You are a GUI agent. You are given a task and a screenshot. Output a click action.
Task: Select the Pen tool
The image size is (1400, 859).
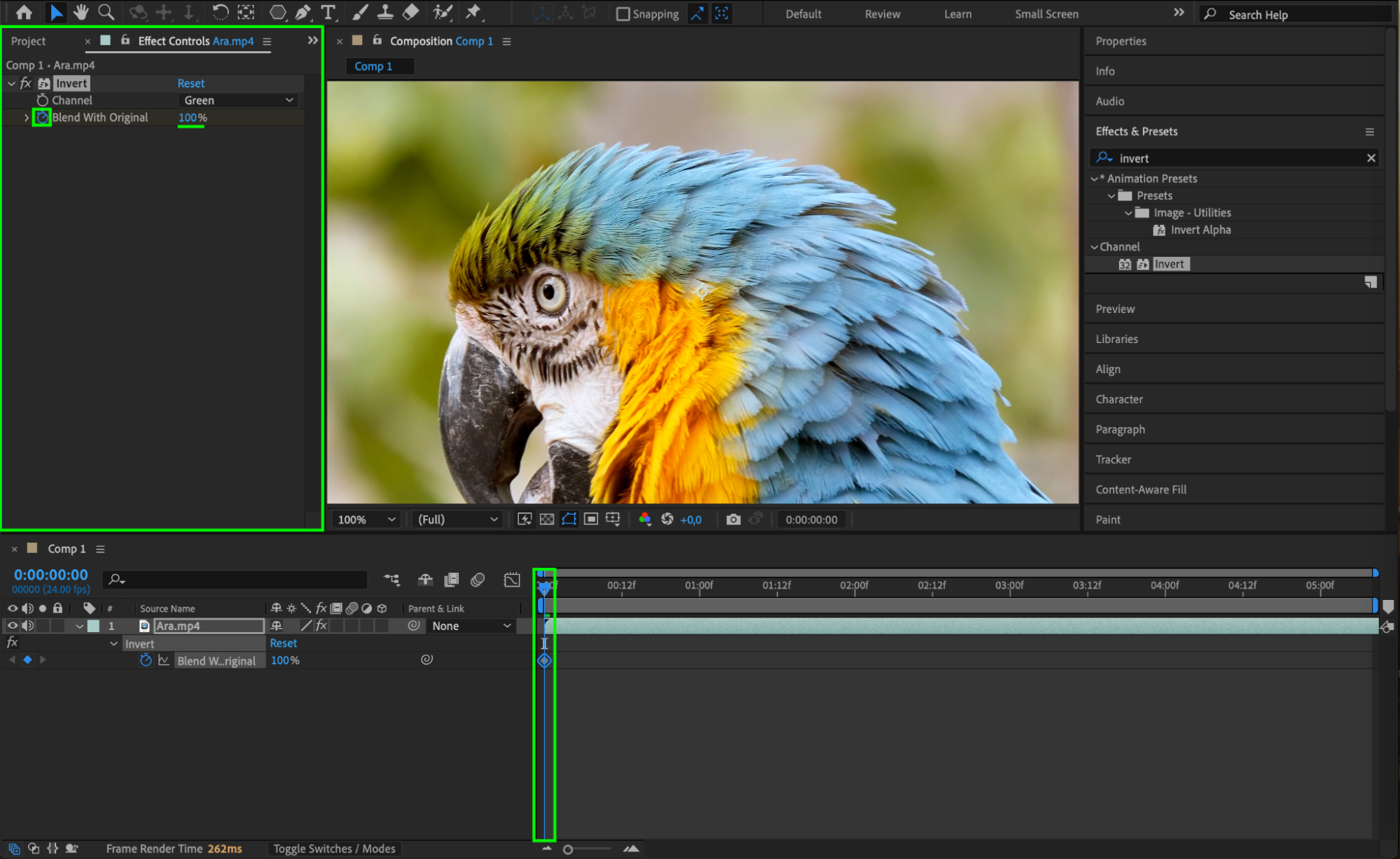[x=303, y=13]
